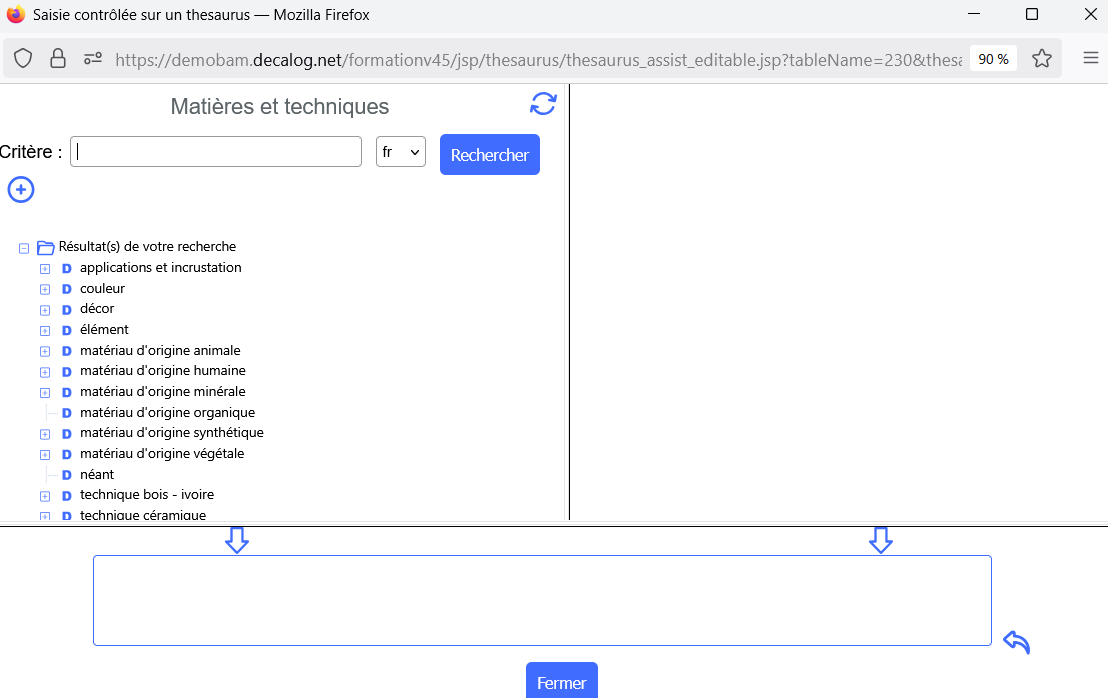Click the Rechercher button
This screenshot has width=1108, height=698.
click(490, 155)
